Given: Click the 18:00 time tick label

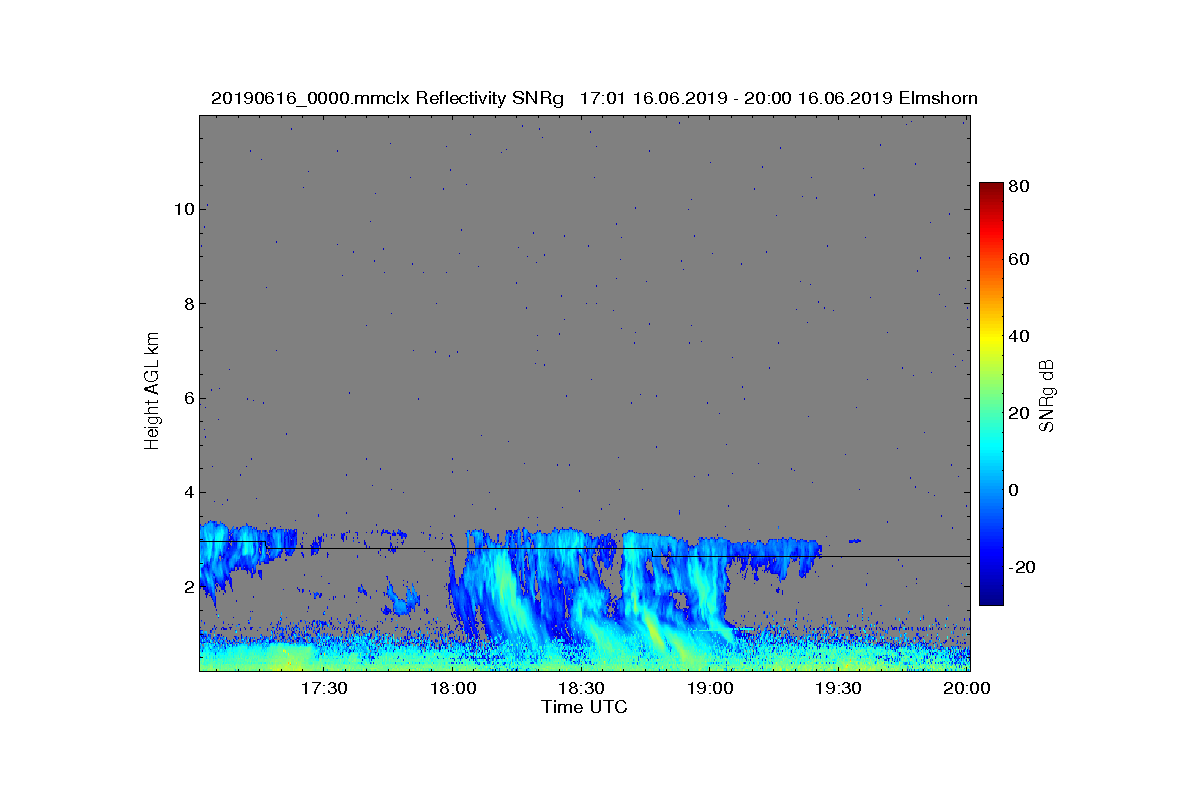Looking at the screenshot, I should click(x=453, y=689).
